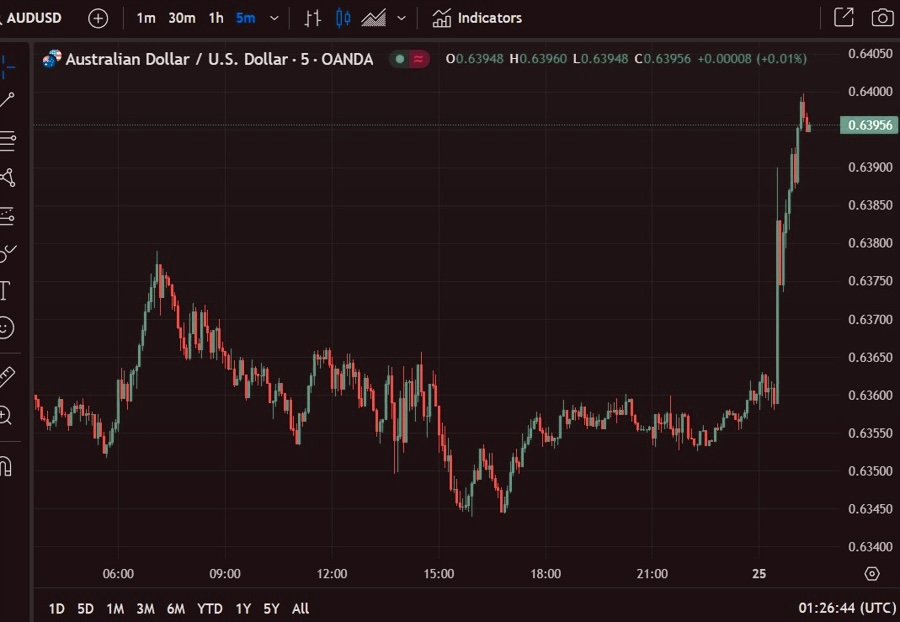
Task: Select the crosshair cursor tool
Action: coord(6,68)
